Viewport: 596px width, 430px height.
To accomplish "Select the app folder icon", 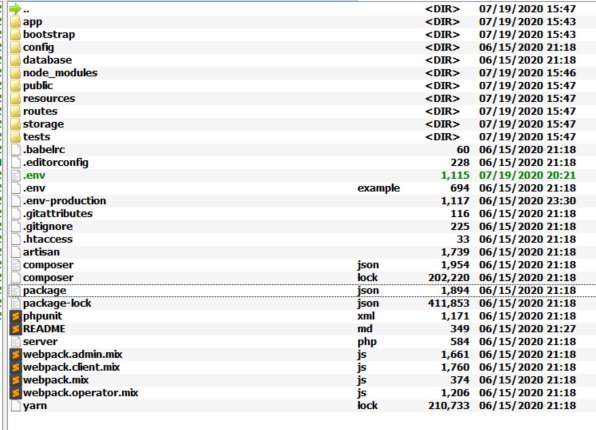I will tap(15, 22).
